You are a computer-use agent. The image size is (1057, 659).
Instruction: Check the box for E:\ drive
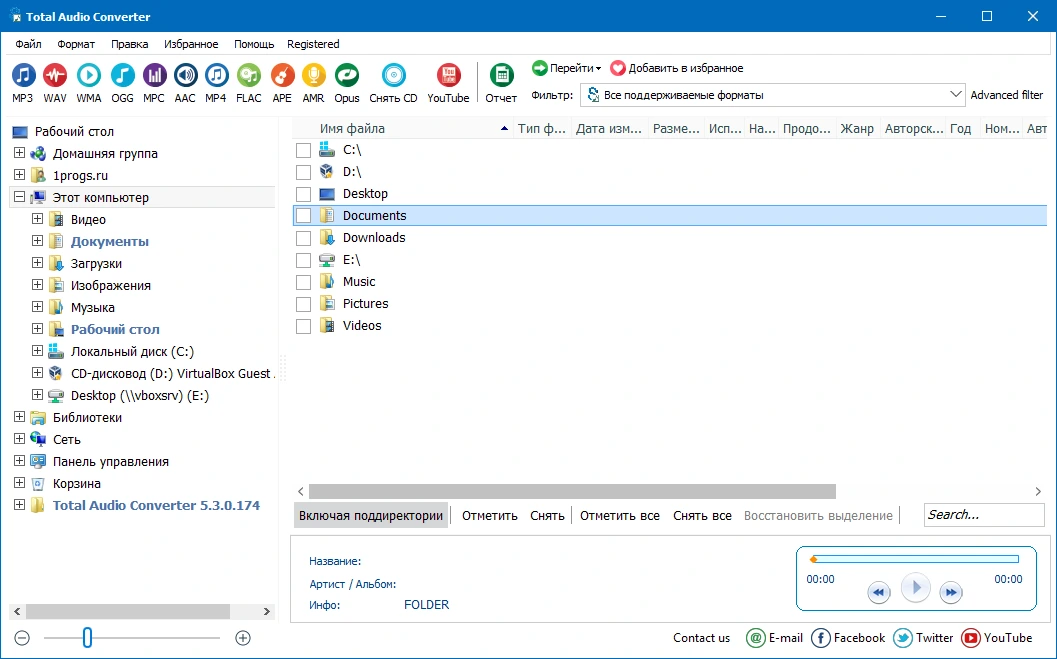[x=303, y=260]
